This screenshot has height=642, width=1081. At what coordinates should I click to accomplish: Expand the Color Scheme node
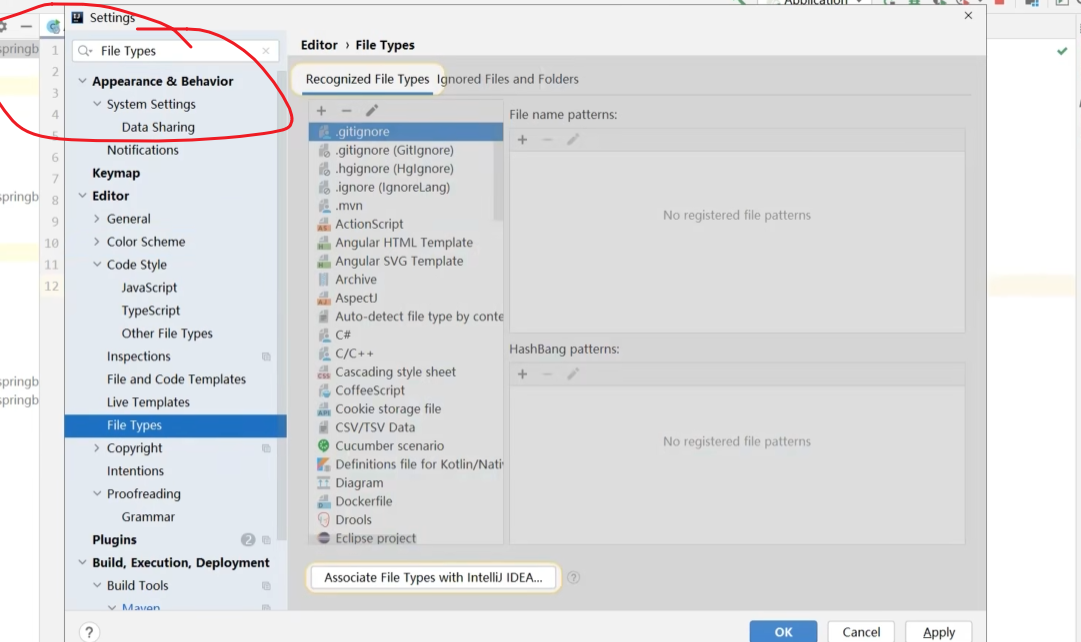click(97, 242)
